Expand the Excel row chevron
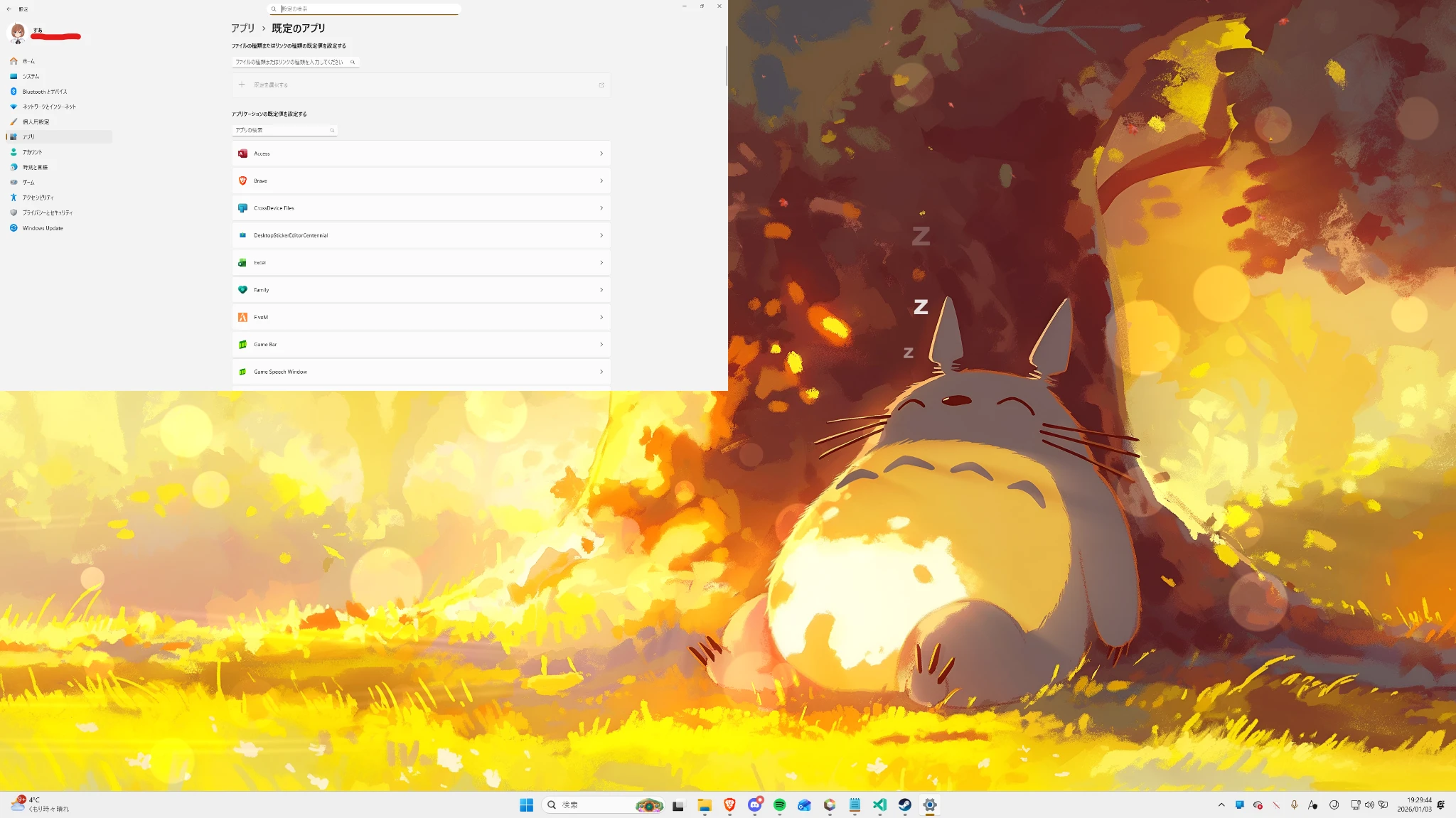Image resolution: width=1456 pixels, height=818 pixels. pyautogui.click(x=601, y=263)
